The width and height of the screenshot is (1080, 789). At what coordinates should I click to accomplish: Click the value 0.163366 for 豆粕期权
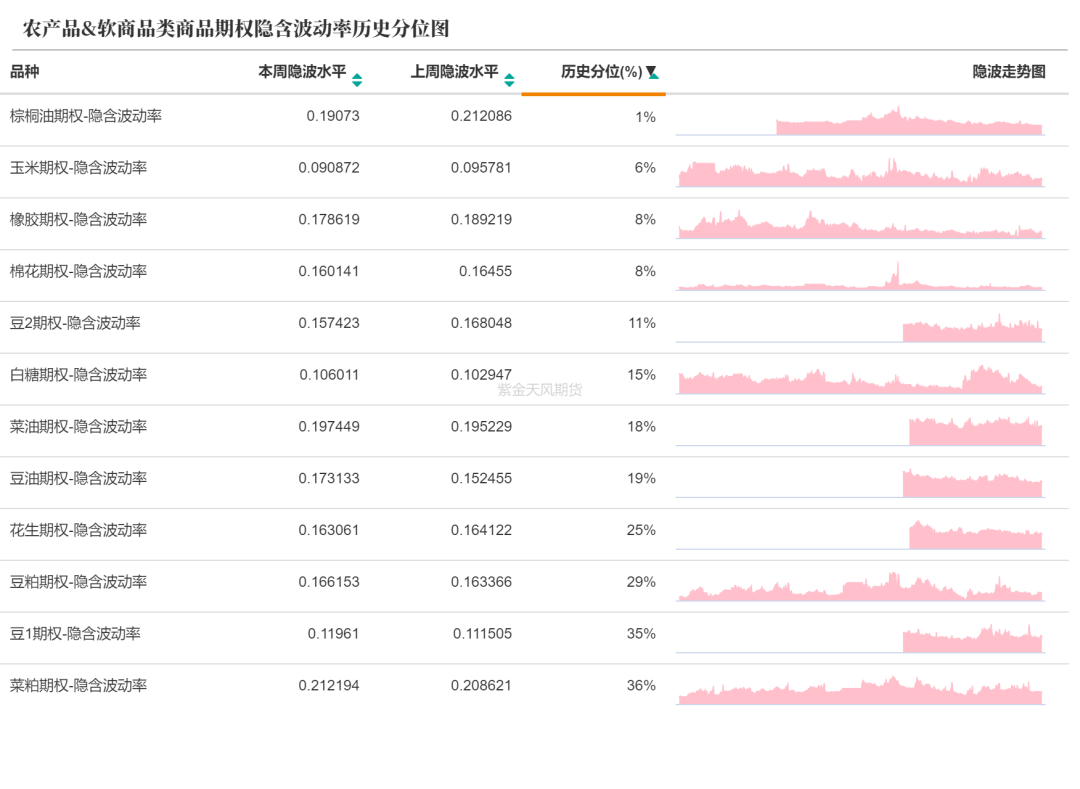point(481,582)
